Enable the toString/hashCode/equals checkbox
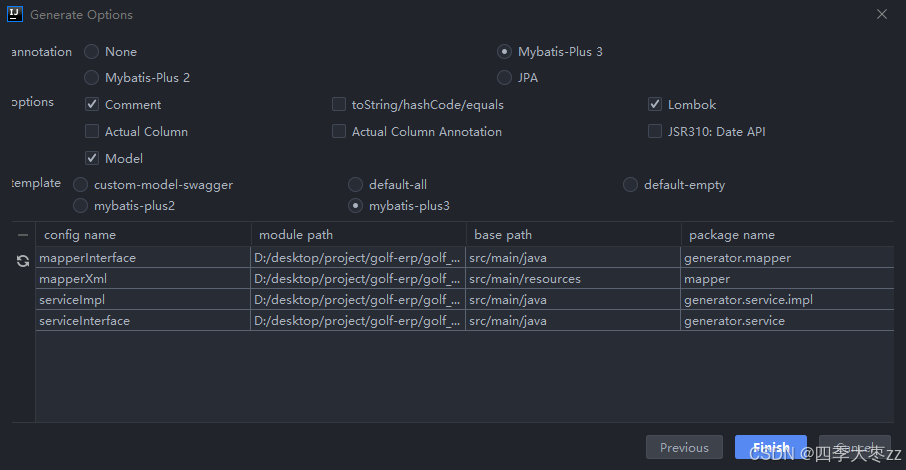This screenshot has height=470, width=906. [x=339, y=104]
